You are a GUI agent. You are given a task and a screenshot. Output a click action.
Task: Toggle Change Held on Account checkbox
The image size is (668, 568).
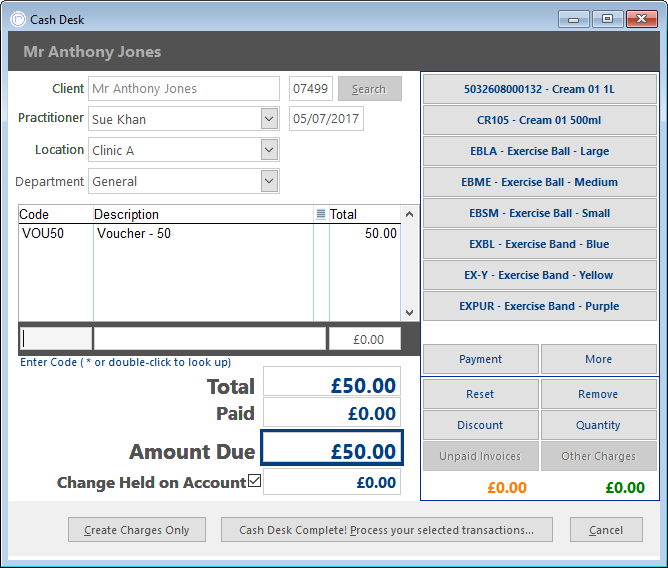click(254, 481)
